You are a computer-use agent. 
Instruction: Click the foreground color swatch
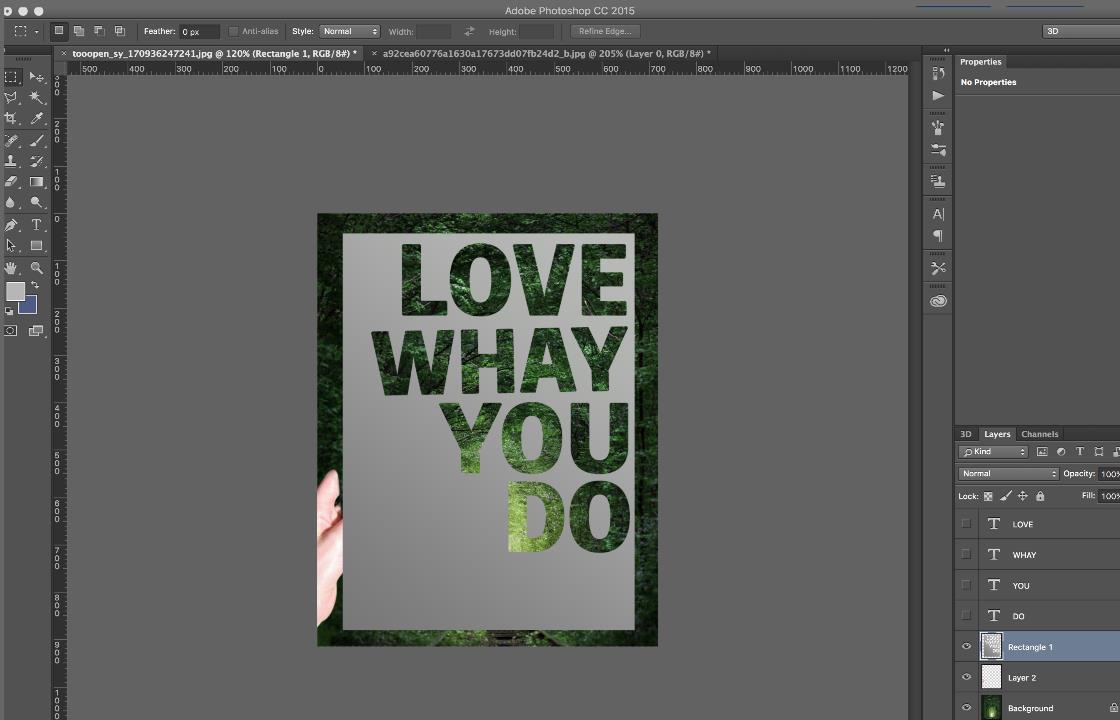(15, 291)
